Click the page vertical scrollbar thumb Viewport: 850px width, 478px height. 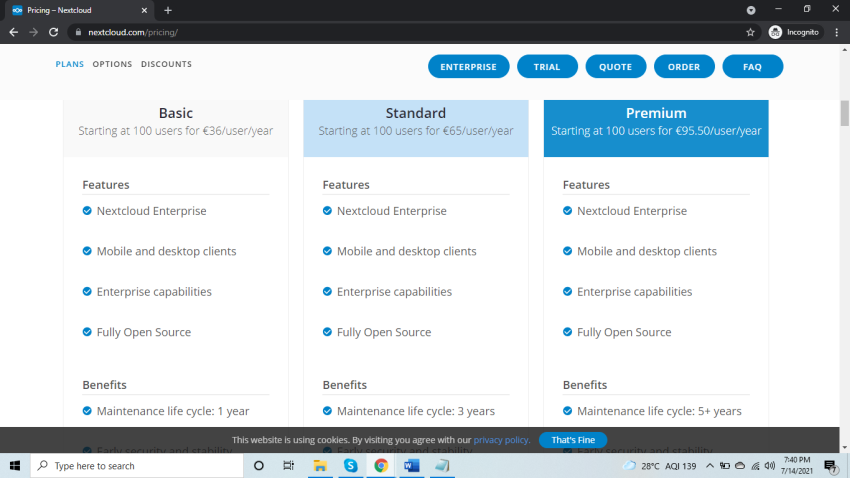click(x=845, y=113)
